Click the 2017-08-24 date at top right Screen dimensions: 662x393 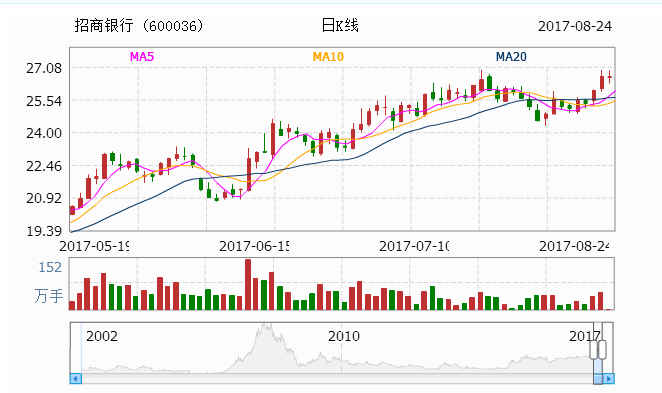pyautogui.click(x=575, y=26)
